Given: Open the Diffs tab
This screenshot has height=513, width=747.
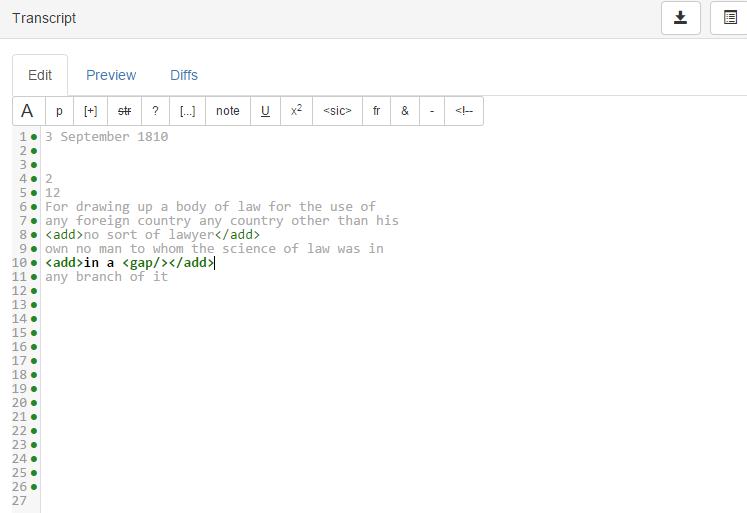Looking at the screenshot, I should [x=184, y=75].
